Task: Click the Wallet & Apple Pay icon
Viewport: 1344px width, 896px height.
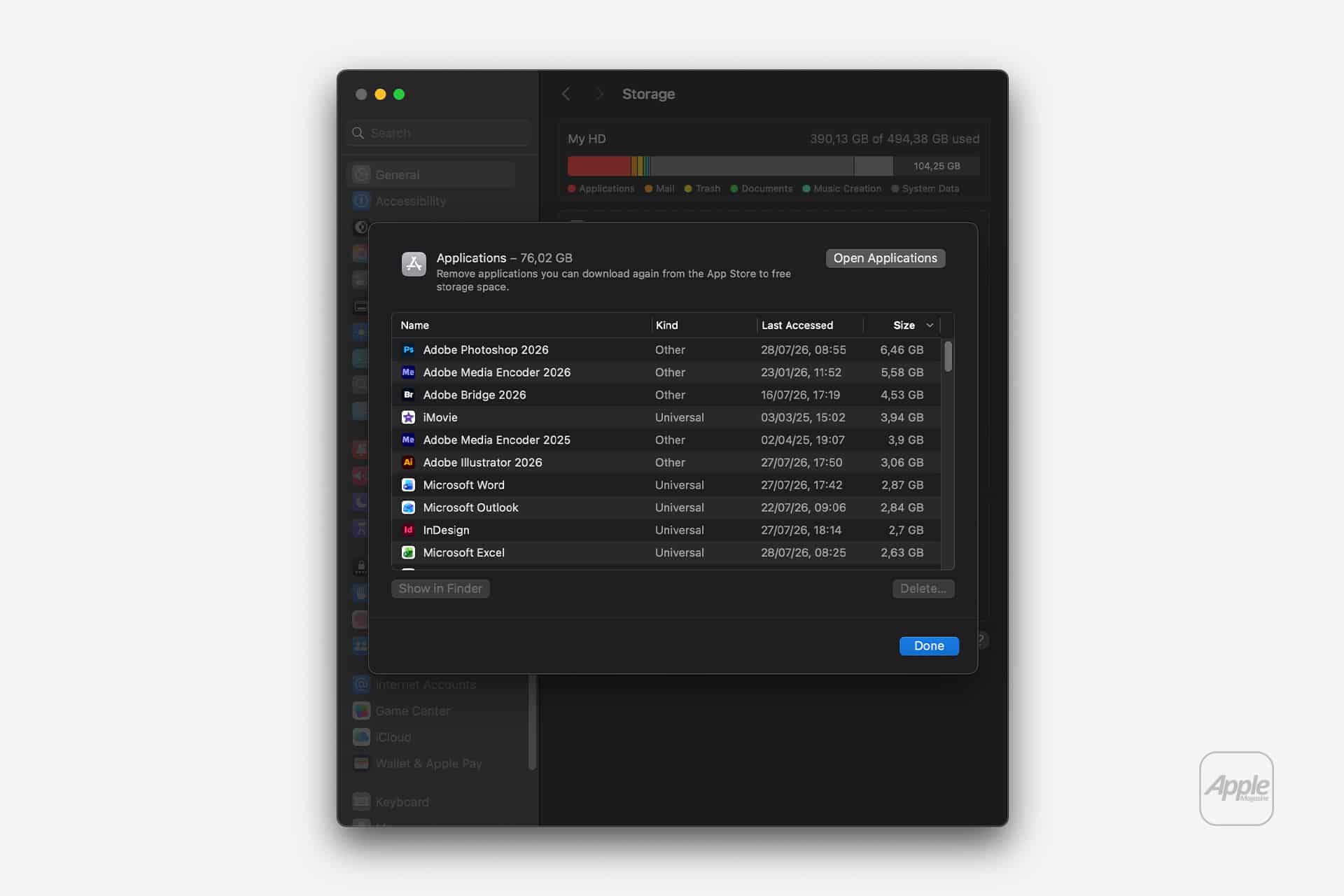Action: [x=361, y=764]
